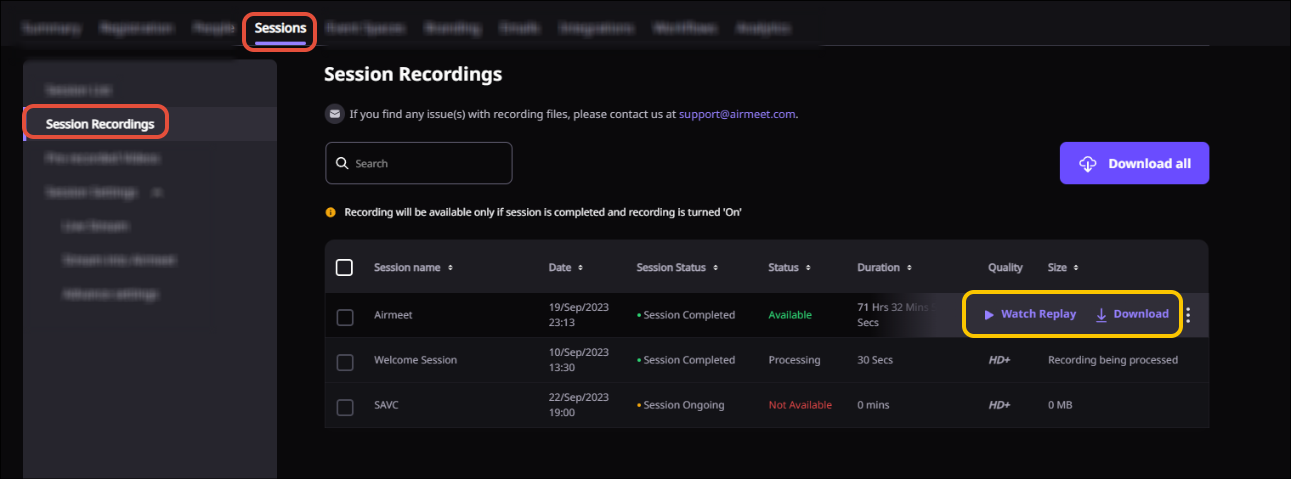
Task: Click the red Not Available status
Action: click(x=800, y=405)
